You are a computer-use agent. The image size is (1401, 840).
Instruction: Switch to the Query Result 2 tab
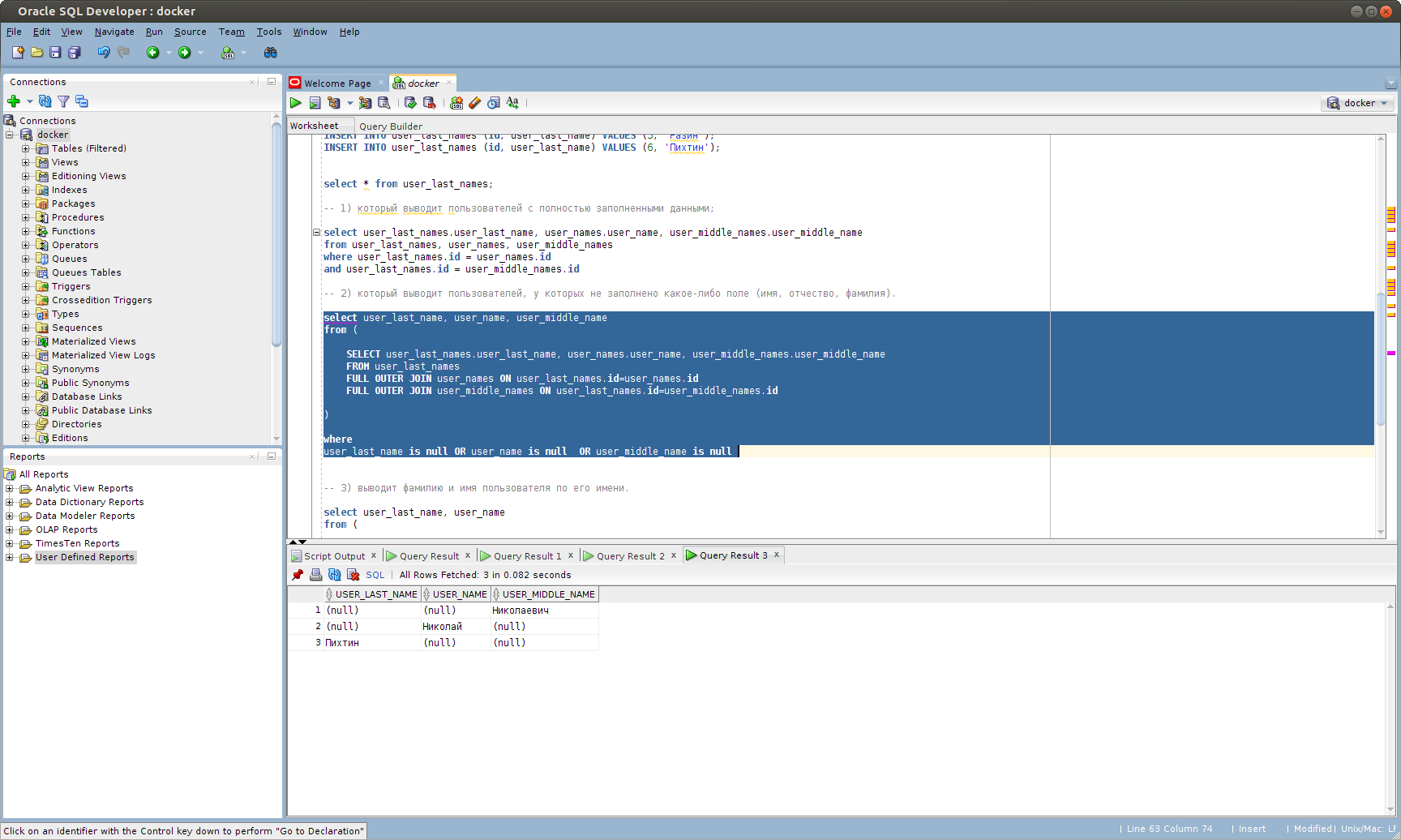click(x=631, y=555)
